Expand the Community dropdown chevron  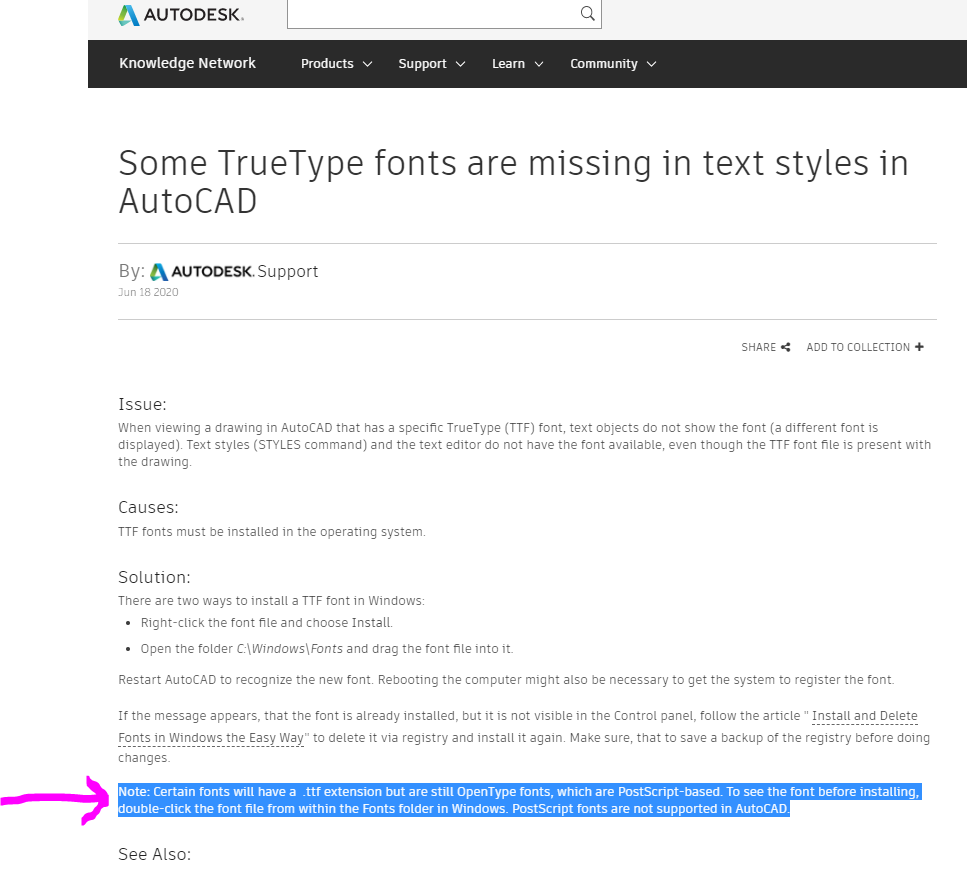[x=652, y=63]
